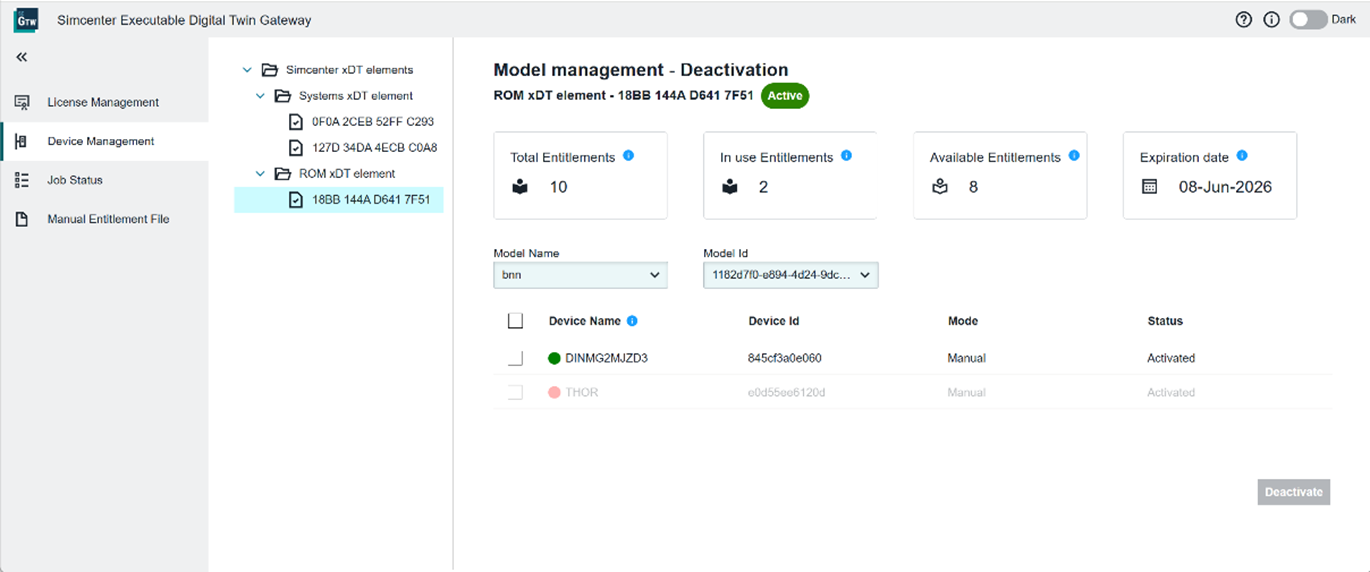Open the Model Id dropdown
1370x572 pixels.
tap(790, 275)
